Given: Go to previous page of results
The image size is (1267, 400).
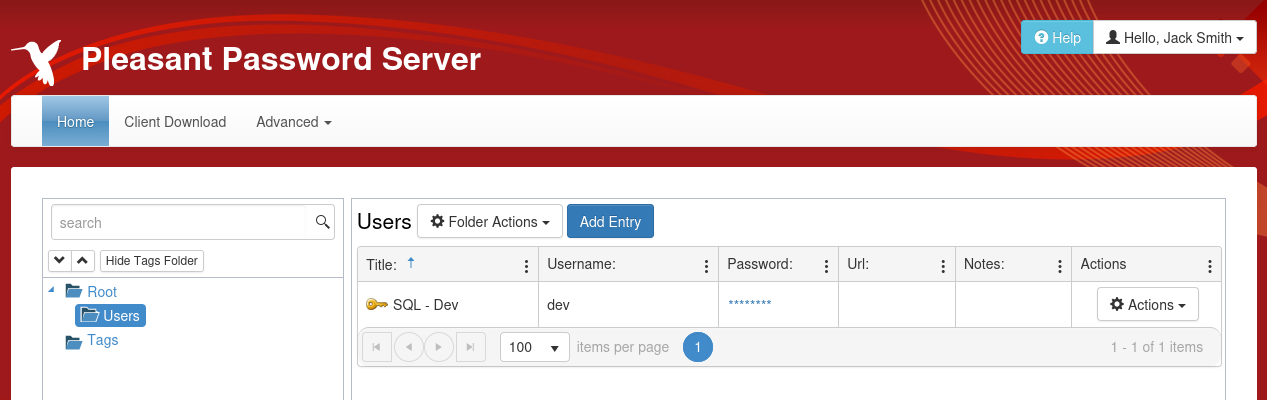Looking at the screenshot, I should click(408, 347).
